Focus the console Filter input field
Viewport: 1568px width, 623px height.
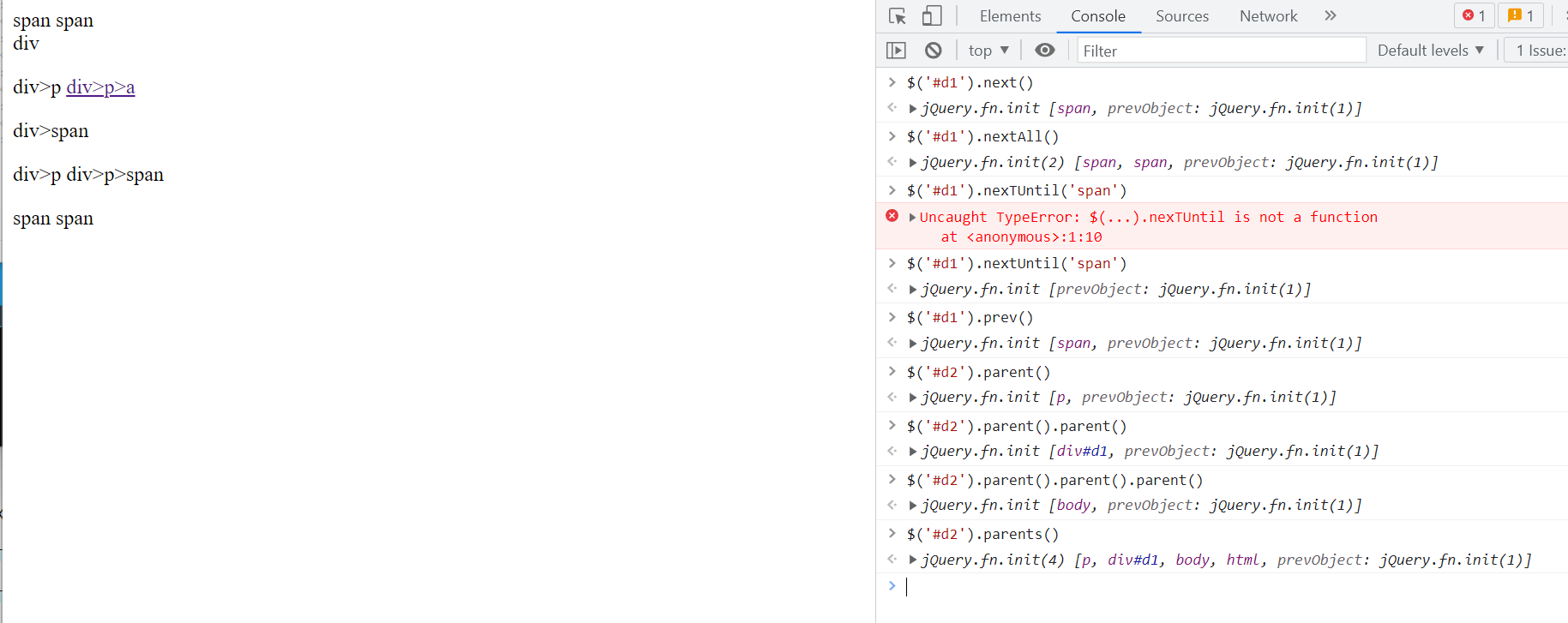point(1222,51)
